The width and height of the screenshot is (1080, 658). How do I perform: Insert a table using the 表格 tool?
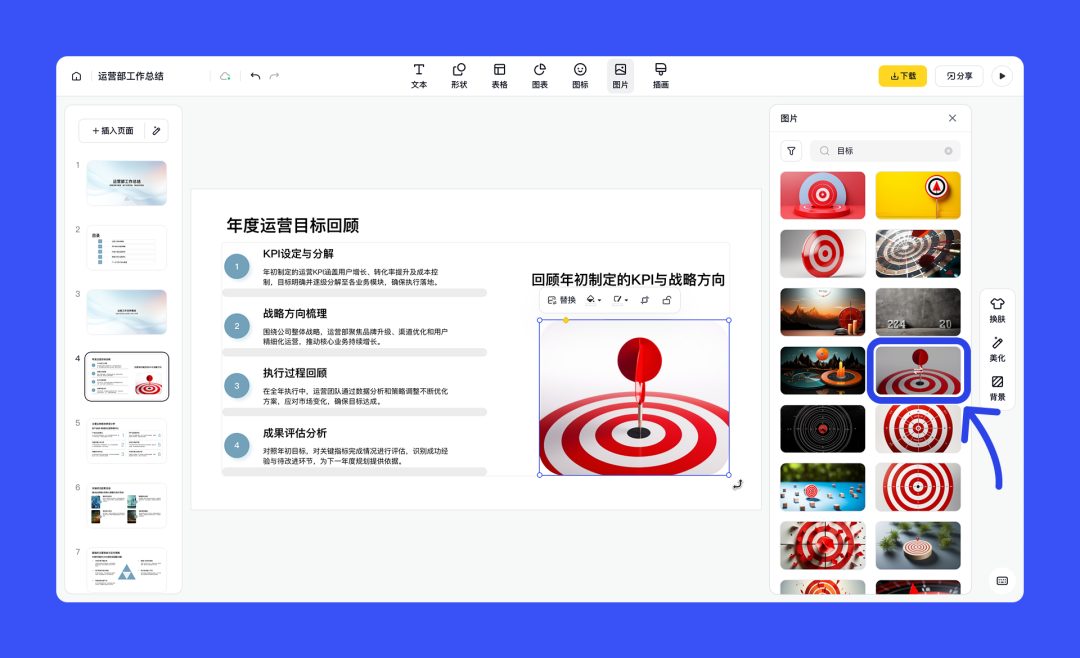pos(500,75)
